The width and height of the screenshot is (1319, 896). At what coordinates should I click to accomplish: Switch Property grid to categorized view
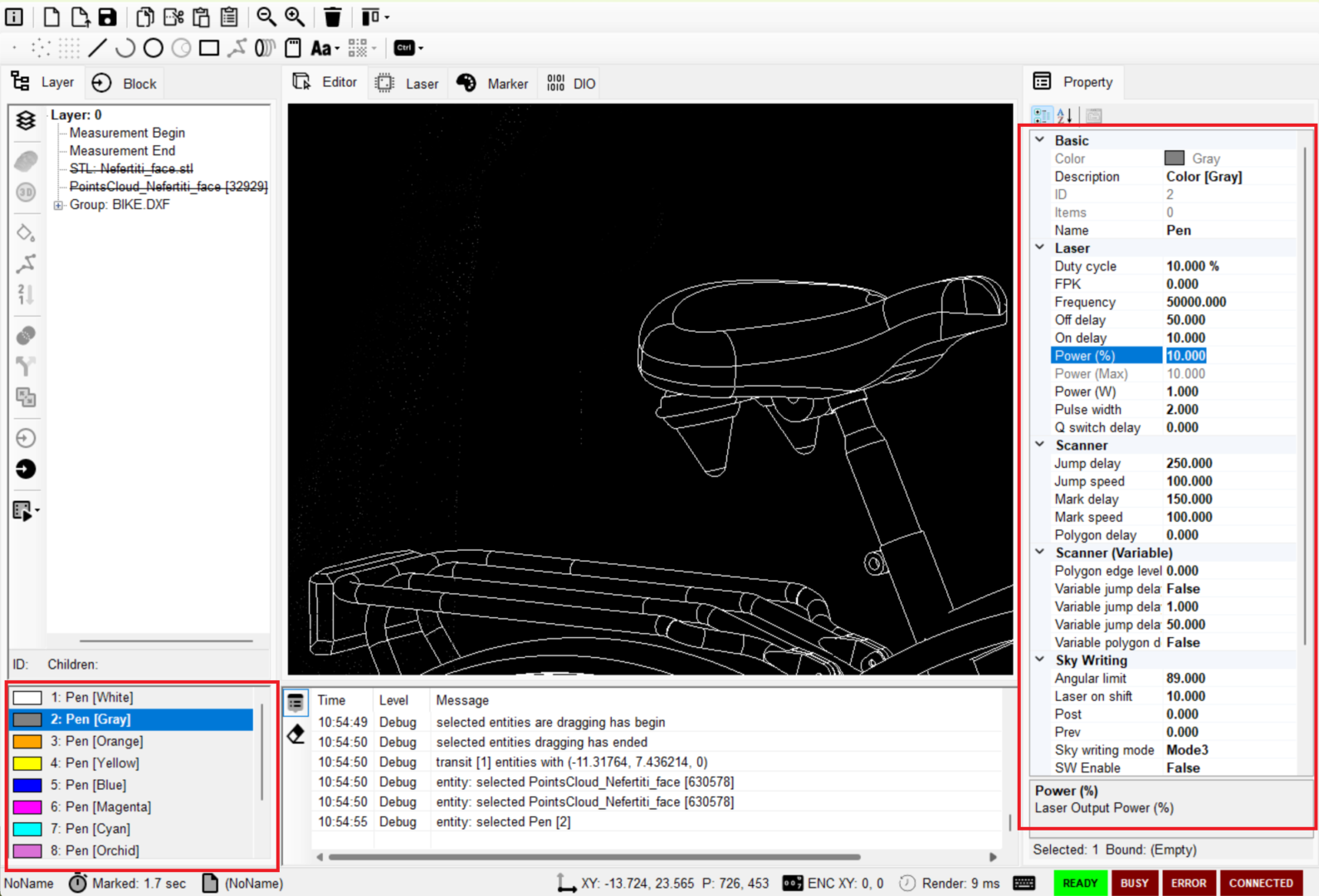click(1041, 115)
